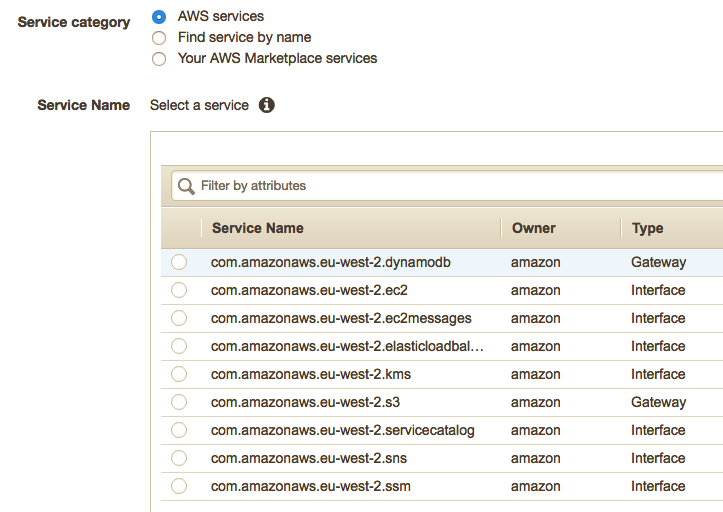Select radio for eu-west-2.ec2 service

[179, 290]
